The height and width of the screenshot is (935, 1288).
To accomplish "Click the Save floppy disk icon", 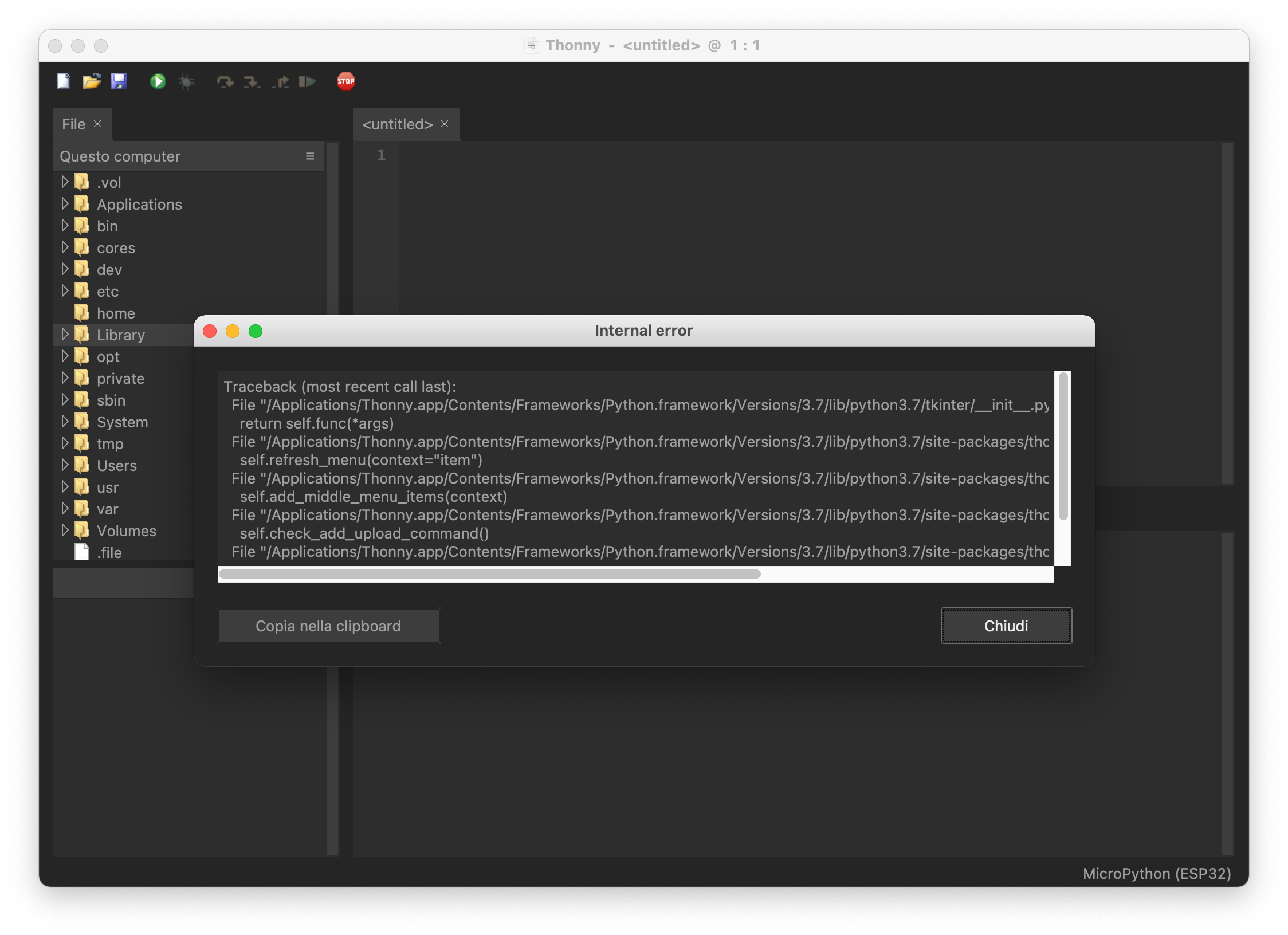I will coord(119,81).
